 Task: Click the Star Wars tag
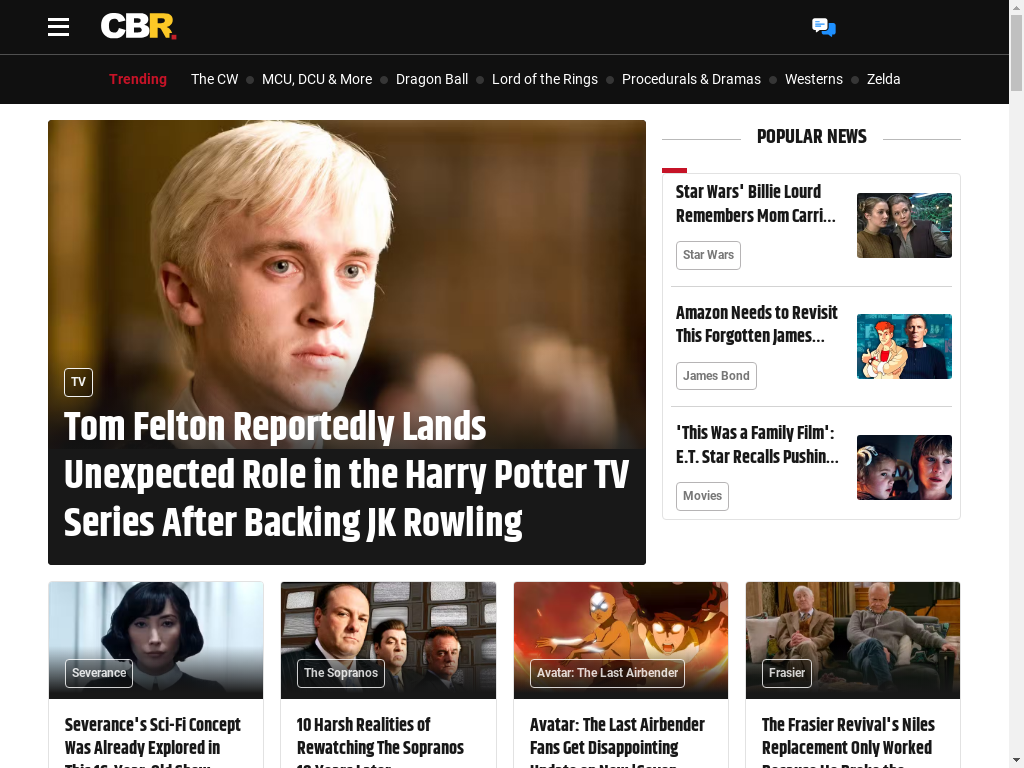coord(708,255)
